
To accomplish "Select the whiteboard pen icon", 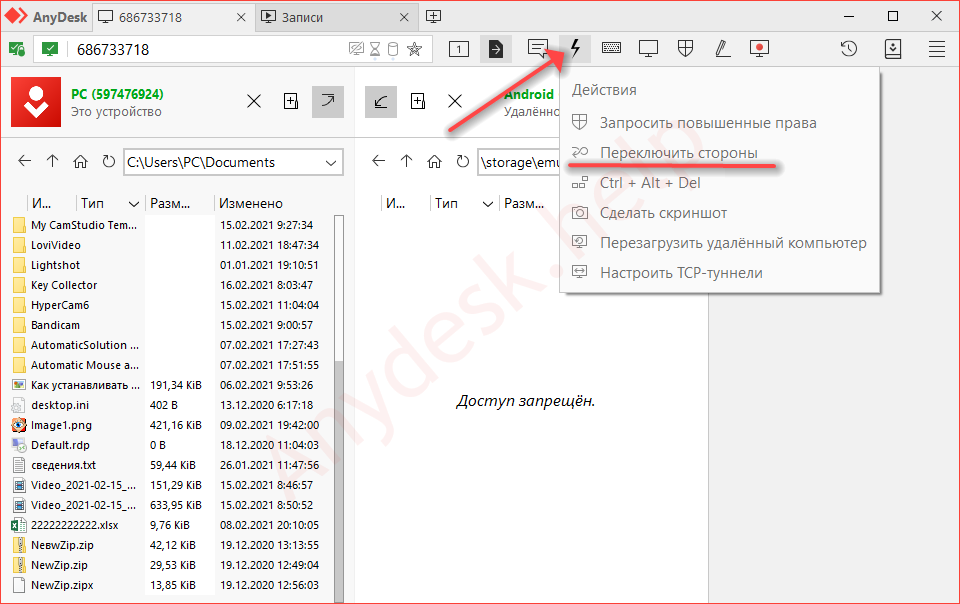I will point(723,48).
